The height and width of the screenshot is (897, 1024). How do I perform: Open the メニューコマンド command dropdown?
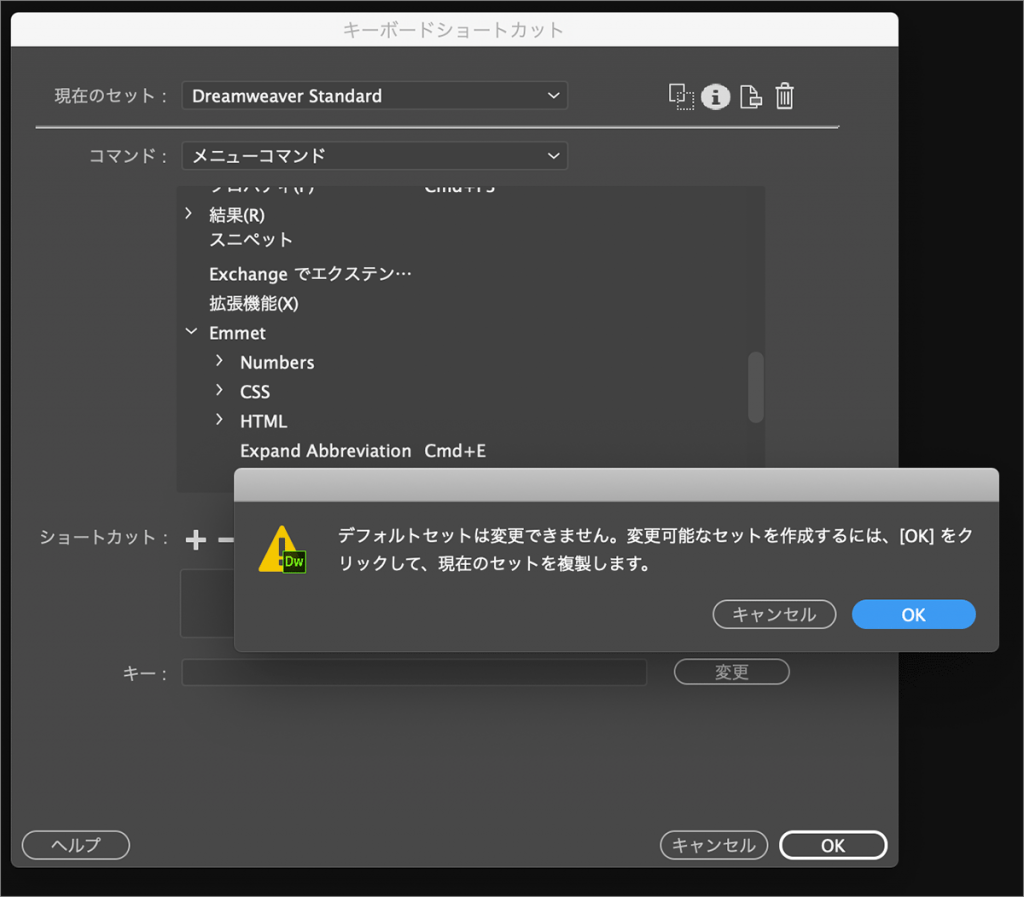pyautogui.click(x=374, y=156)
